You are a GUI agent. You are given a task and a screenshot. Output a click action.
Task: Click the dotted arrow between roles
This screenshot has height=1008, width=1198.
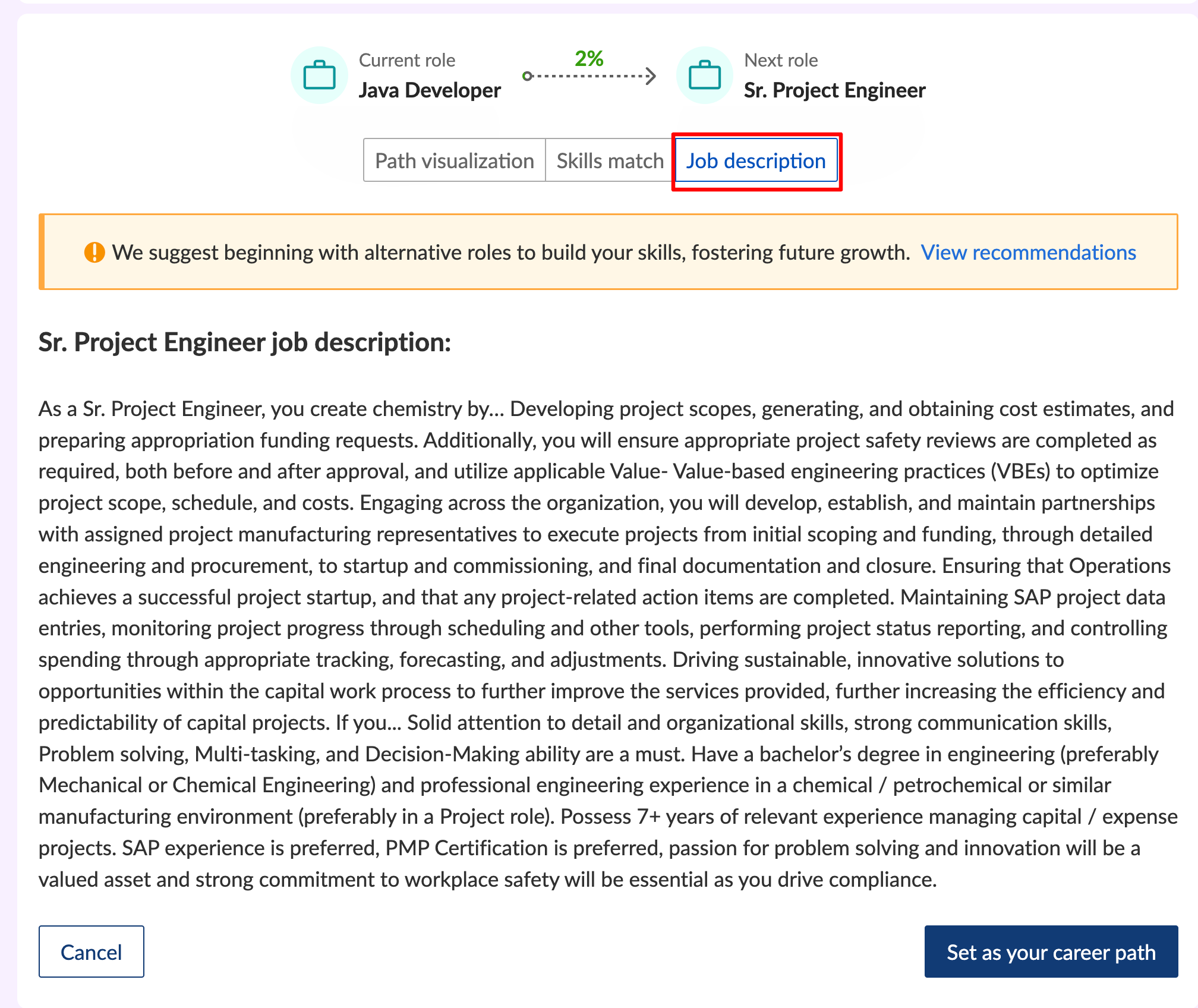[x=589, y=76]
